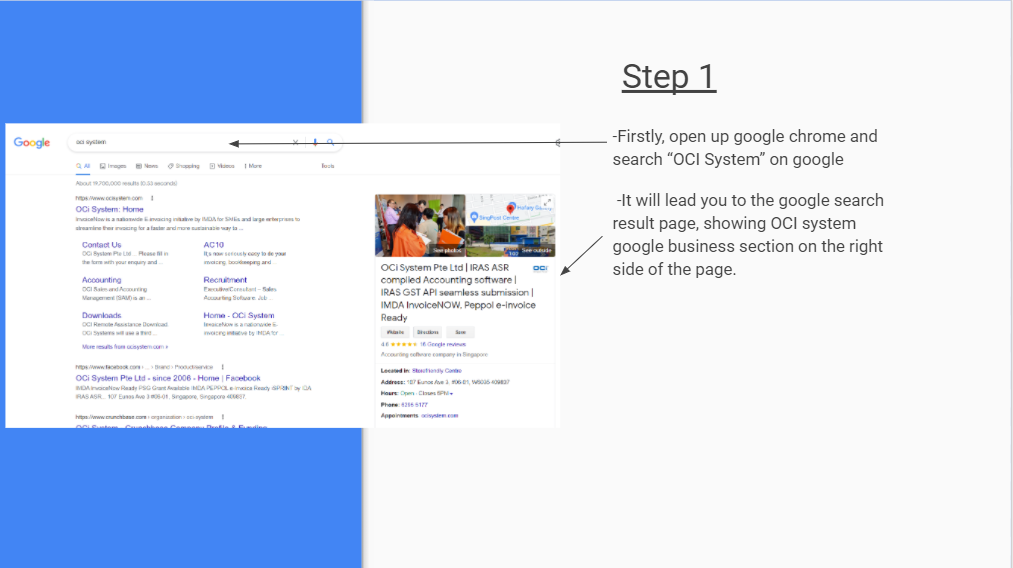Viewport: 1013px width, 568px height.
Task: Click the three-dot menu beside crunchbase.com URL
Action: (223, 417)
